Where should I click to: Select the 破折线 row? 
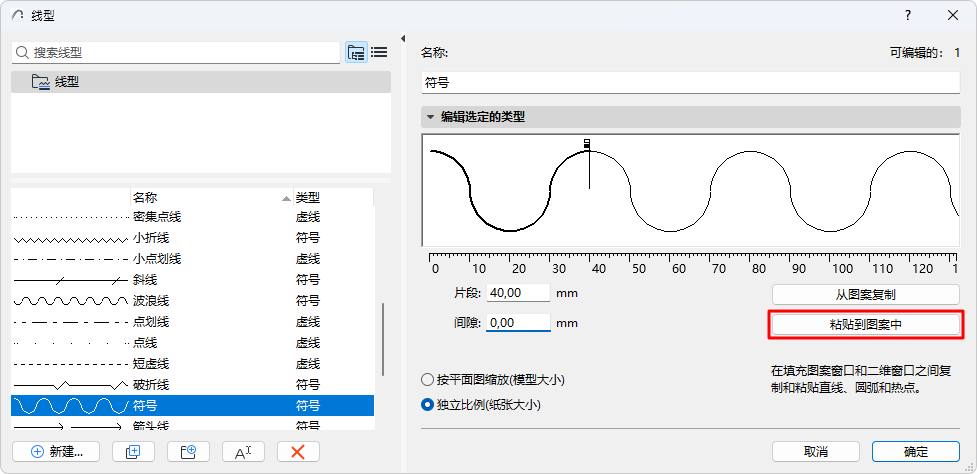[x=193, y=384]
